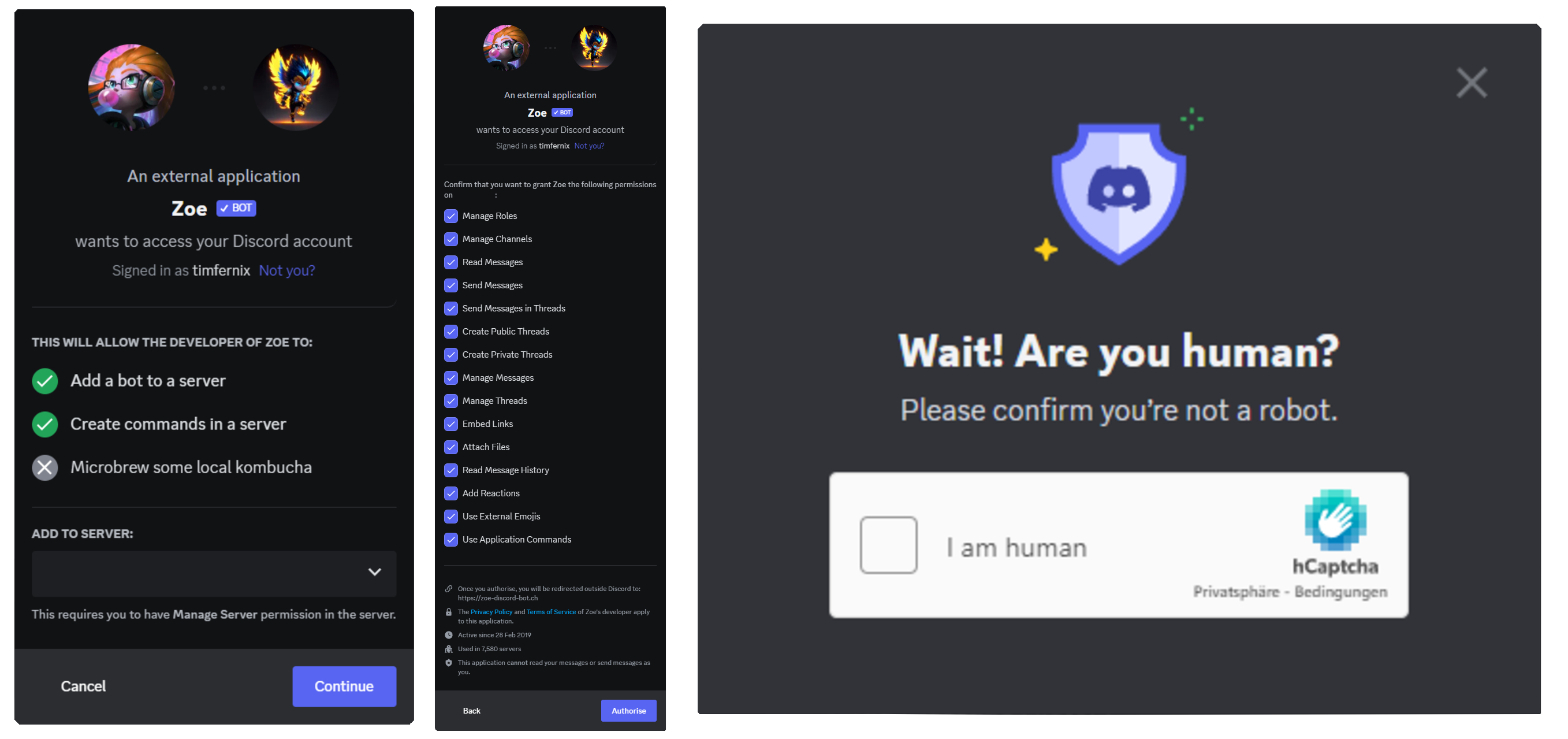
Task: Toggle the 'Send Messages' checkbox
Action: tap(450, 285)
